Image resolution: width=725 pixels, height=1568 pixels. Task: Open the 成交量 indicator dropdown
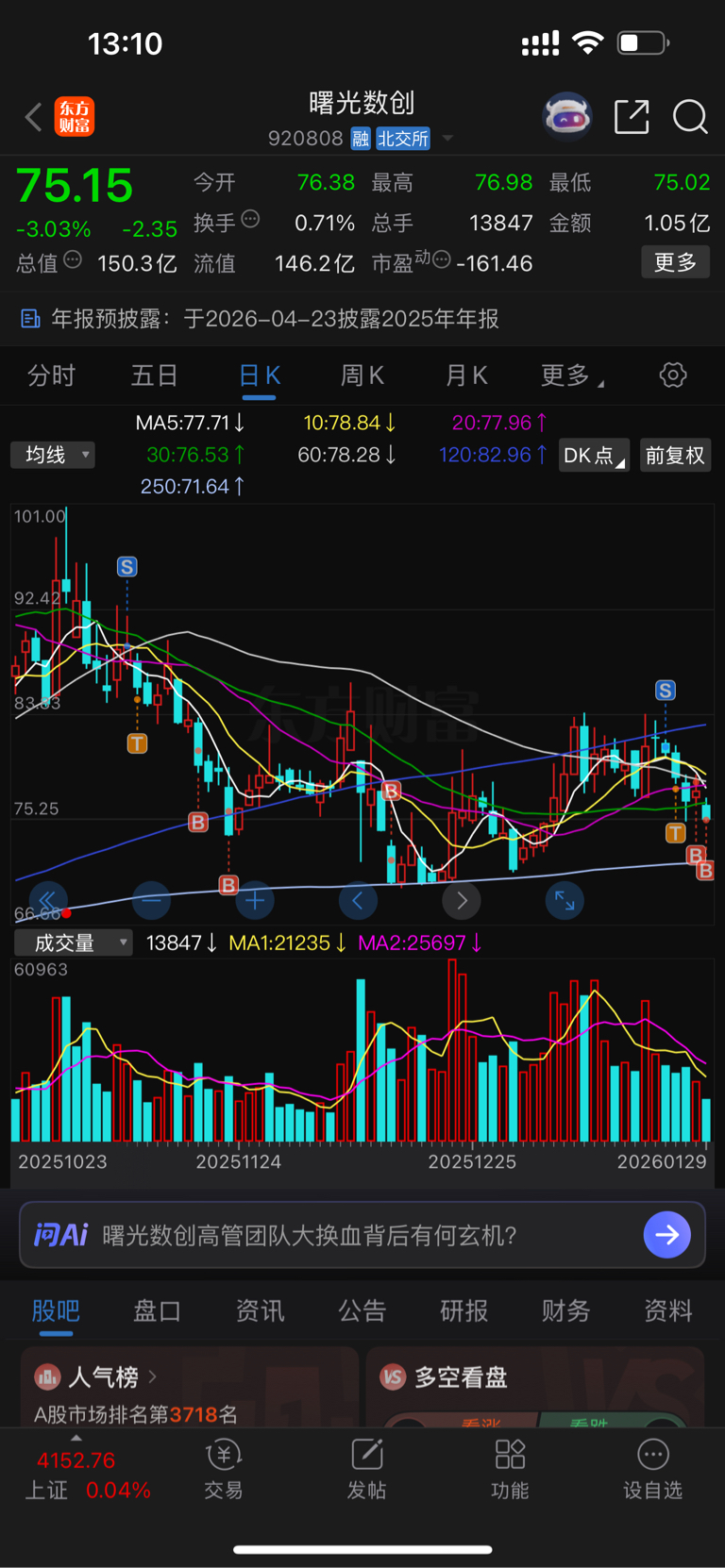click(74, 942)
